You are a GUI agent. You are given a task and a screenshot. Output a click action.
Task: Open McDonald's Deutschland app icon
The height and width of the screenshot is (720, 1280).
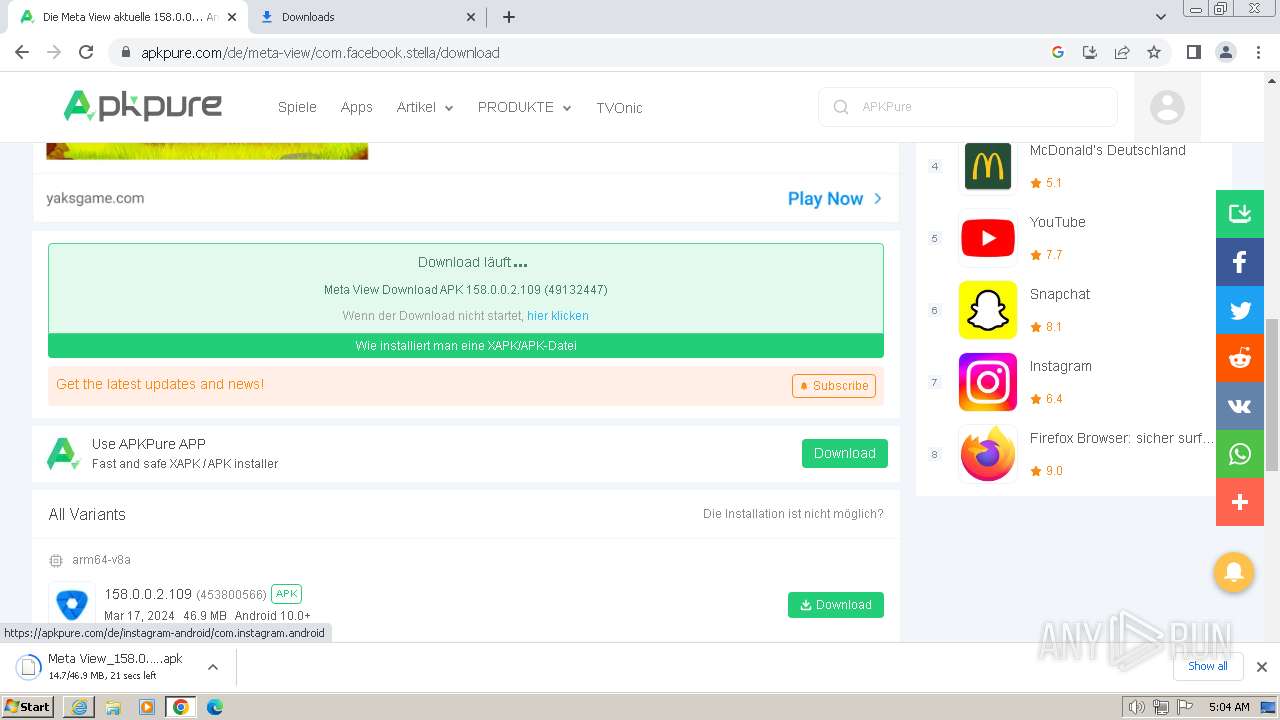click(988, 166)
